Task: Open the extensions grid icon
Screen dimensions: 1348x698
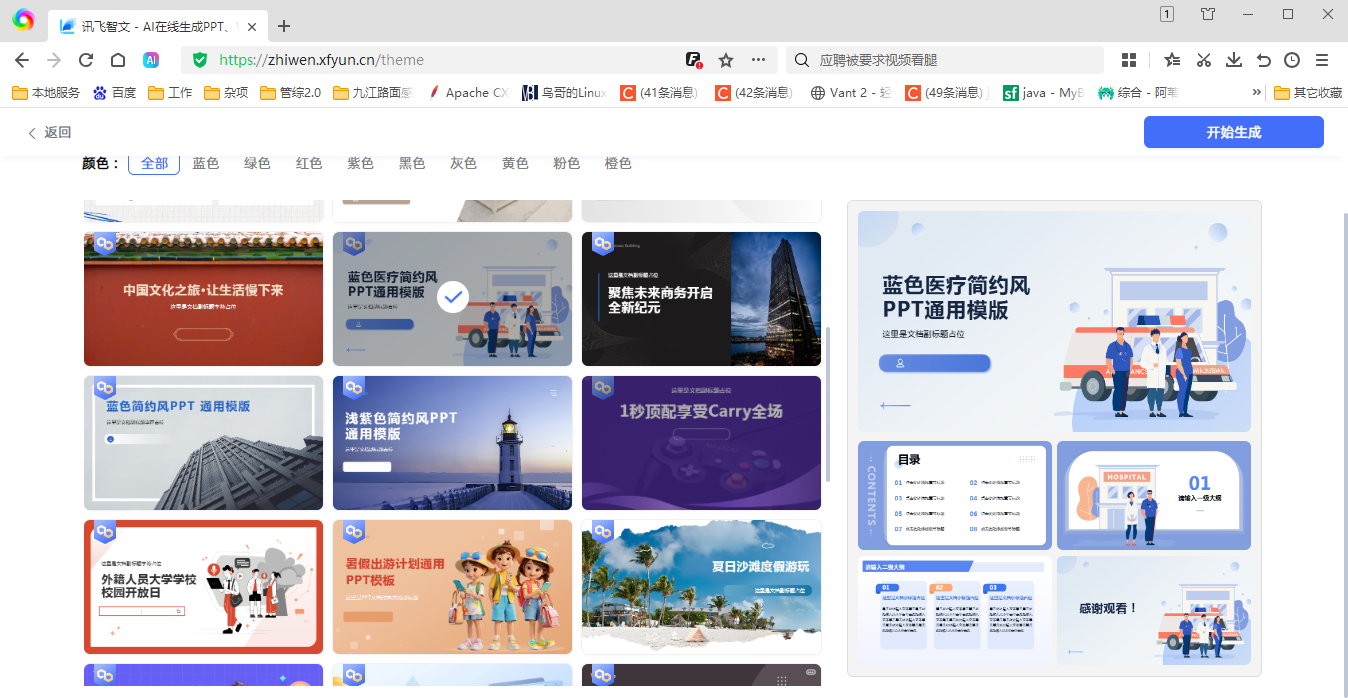Action: (1129, 60)
